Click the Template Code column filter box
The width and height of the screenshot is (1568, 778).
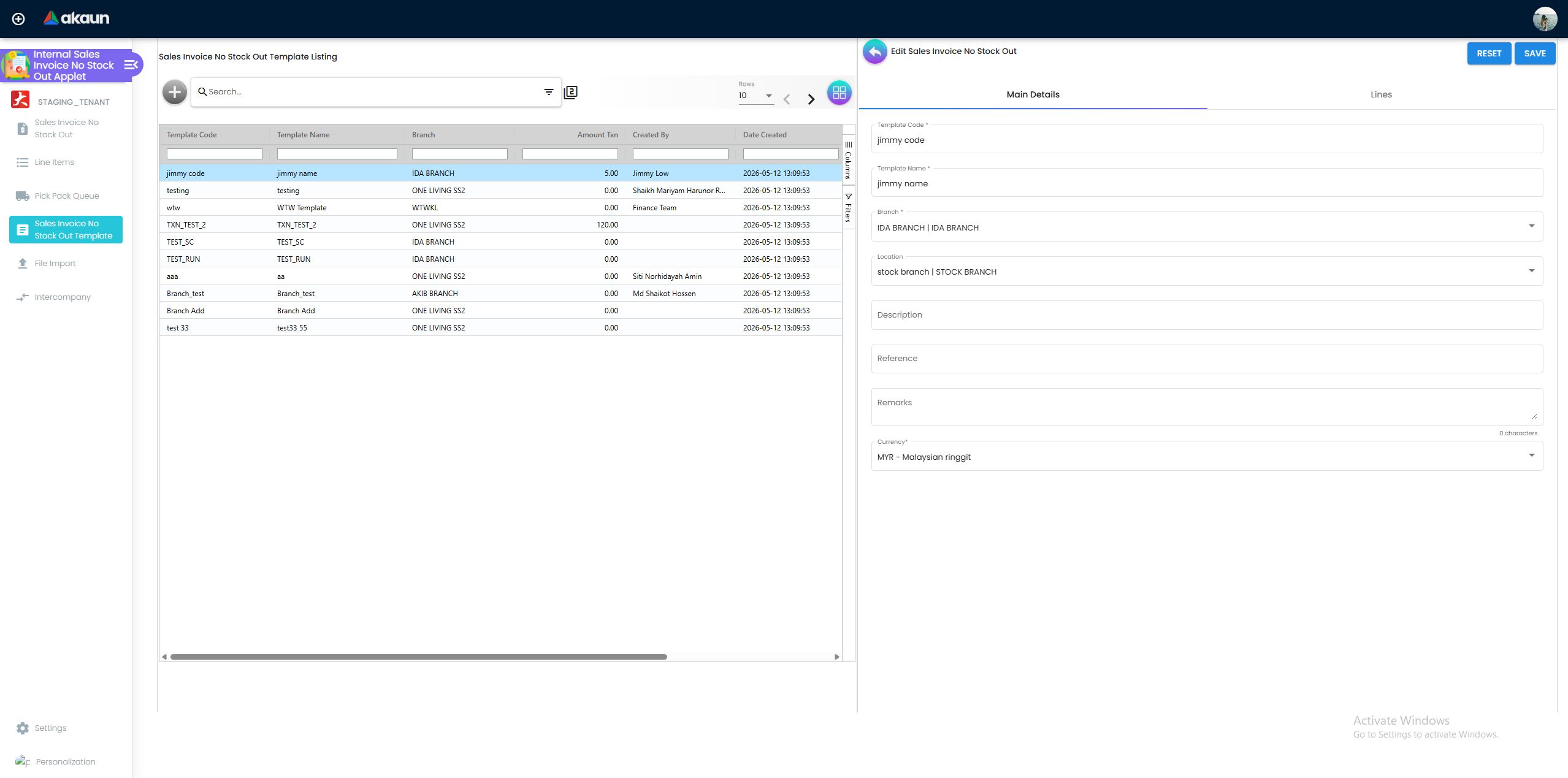click(215, 154)
